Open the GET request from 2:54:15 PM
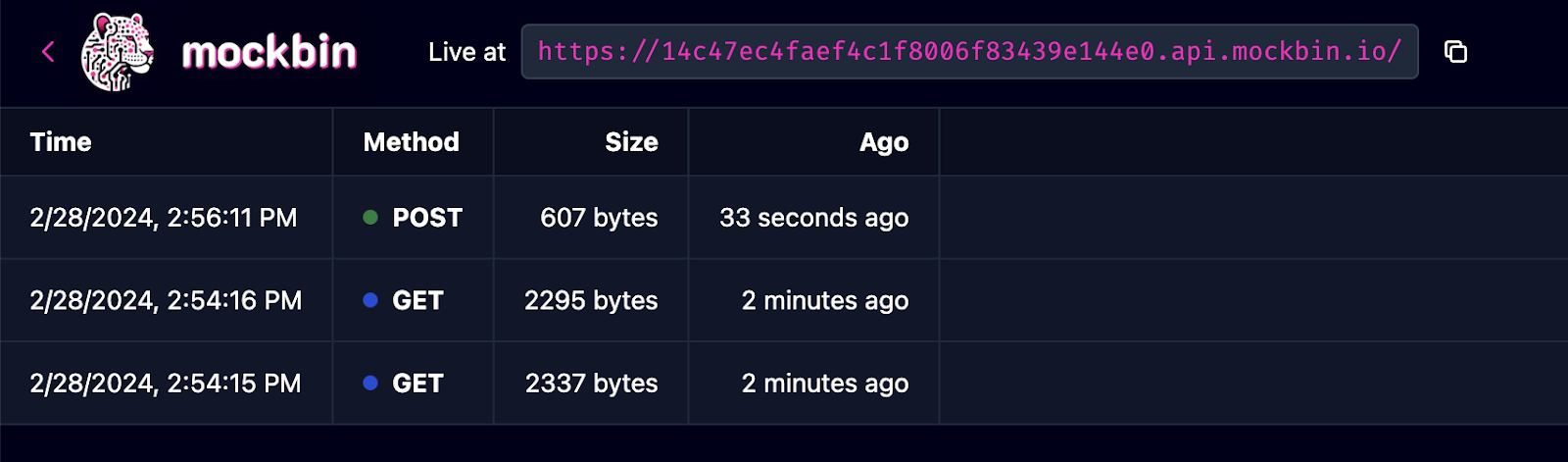This screenshot has height=462, width=1568. (x=784, y=384)
